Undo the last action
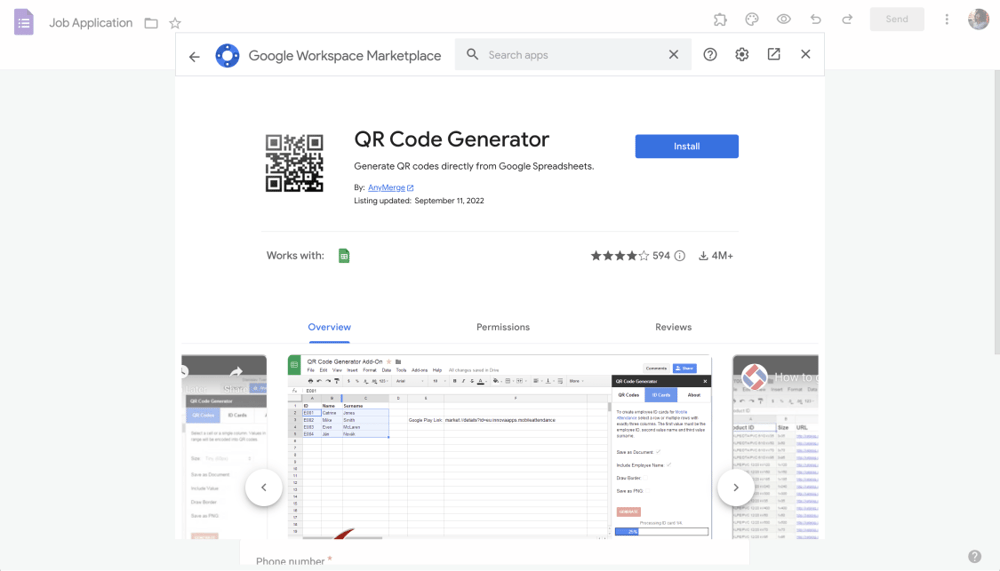 click(816, 19)
